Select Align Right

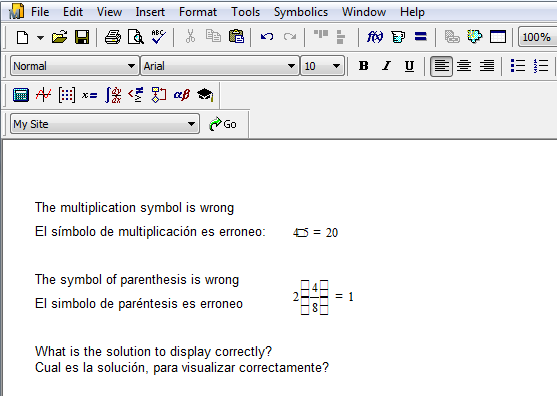(x=487, y=66)
